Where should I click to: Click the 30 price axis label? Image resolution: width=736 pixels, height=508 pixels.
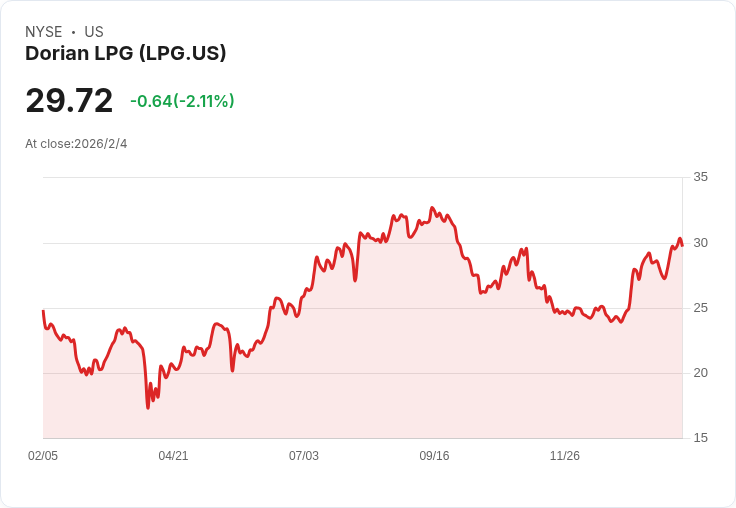(700, 243)
